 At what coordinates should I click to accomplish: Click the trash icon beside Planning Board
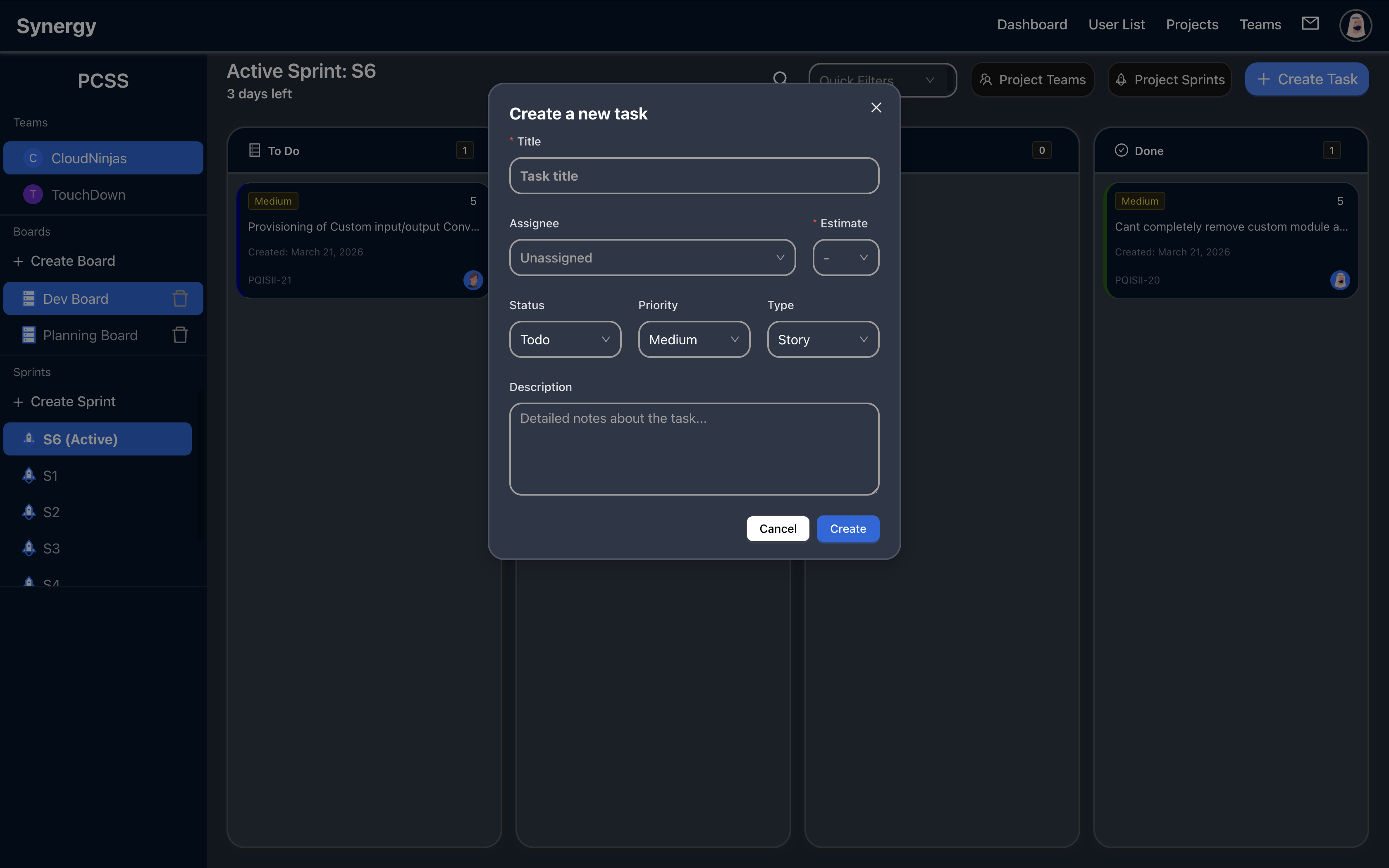(180, 335)
